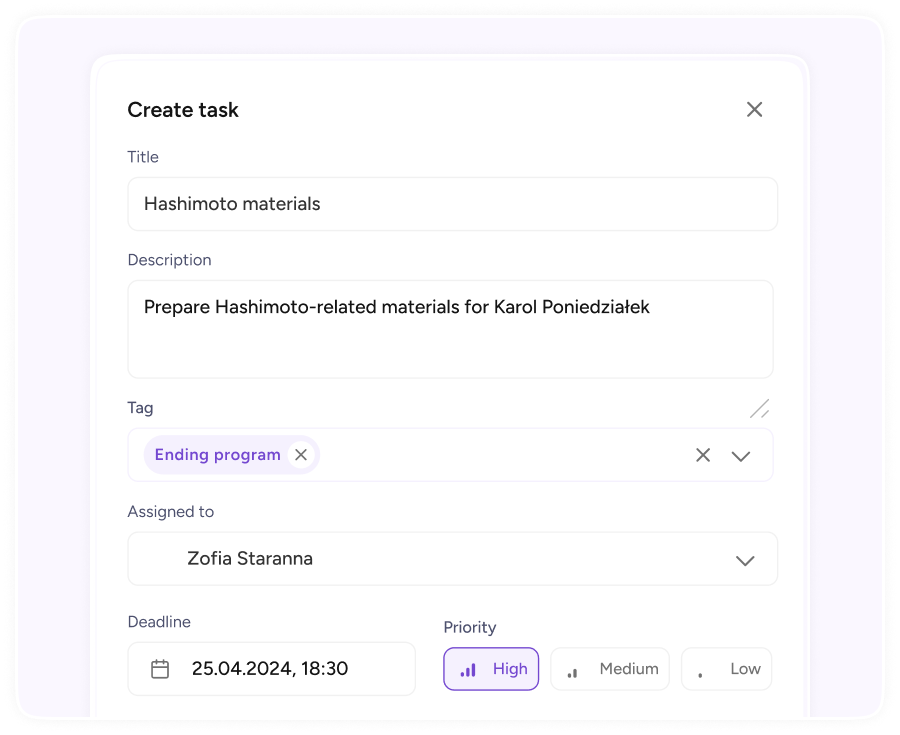Click the Ending program tag label

click(218, 455)
